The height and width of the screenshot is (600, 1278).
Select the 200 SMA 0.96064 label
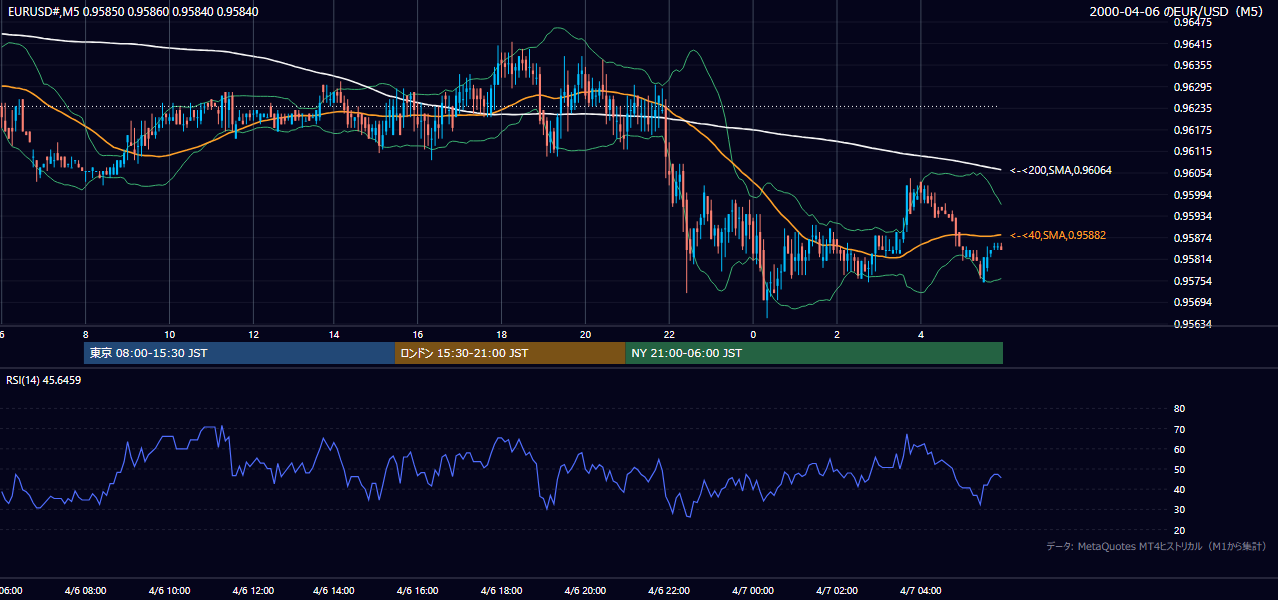click(x=1061, y=170)
